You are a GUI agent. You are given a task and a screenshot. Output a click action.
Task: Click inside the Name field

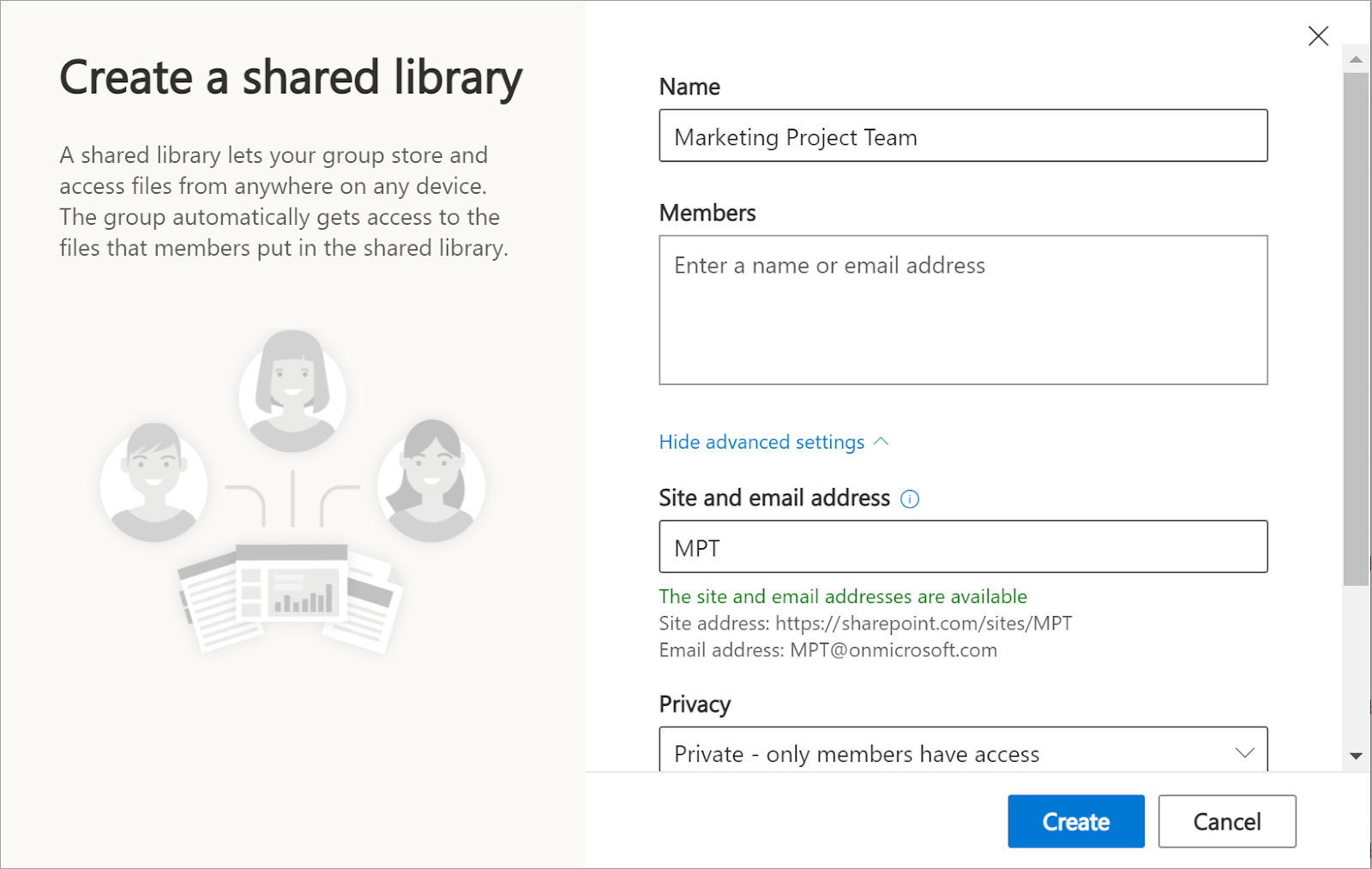[962, 136]
